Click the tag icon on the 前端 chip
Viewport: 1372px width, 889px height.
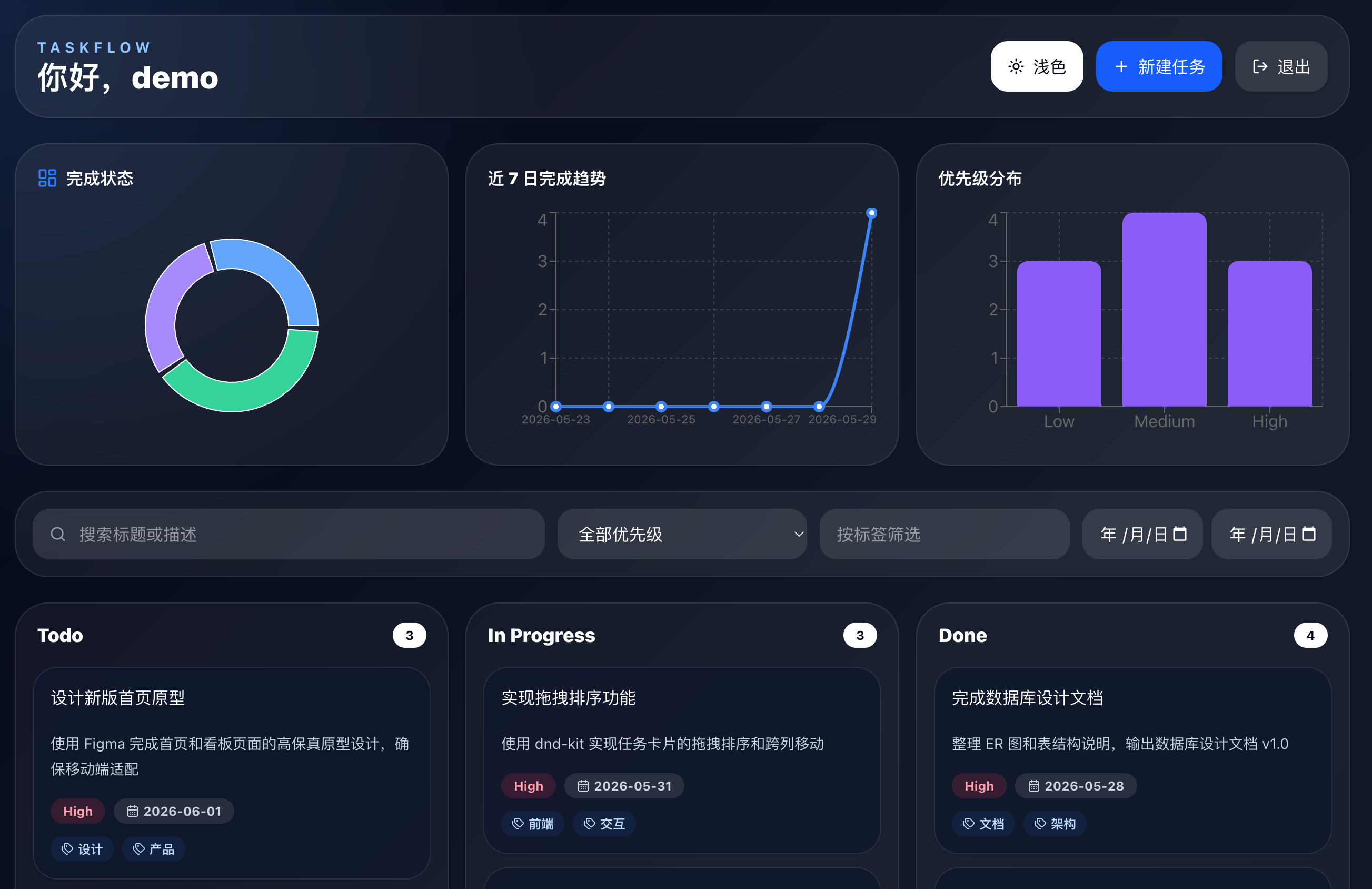coord(518,823)
